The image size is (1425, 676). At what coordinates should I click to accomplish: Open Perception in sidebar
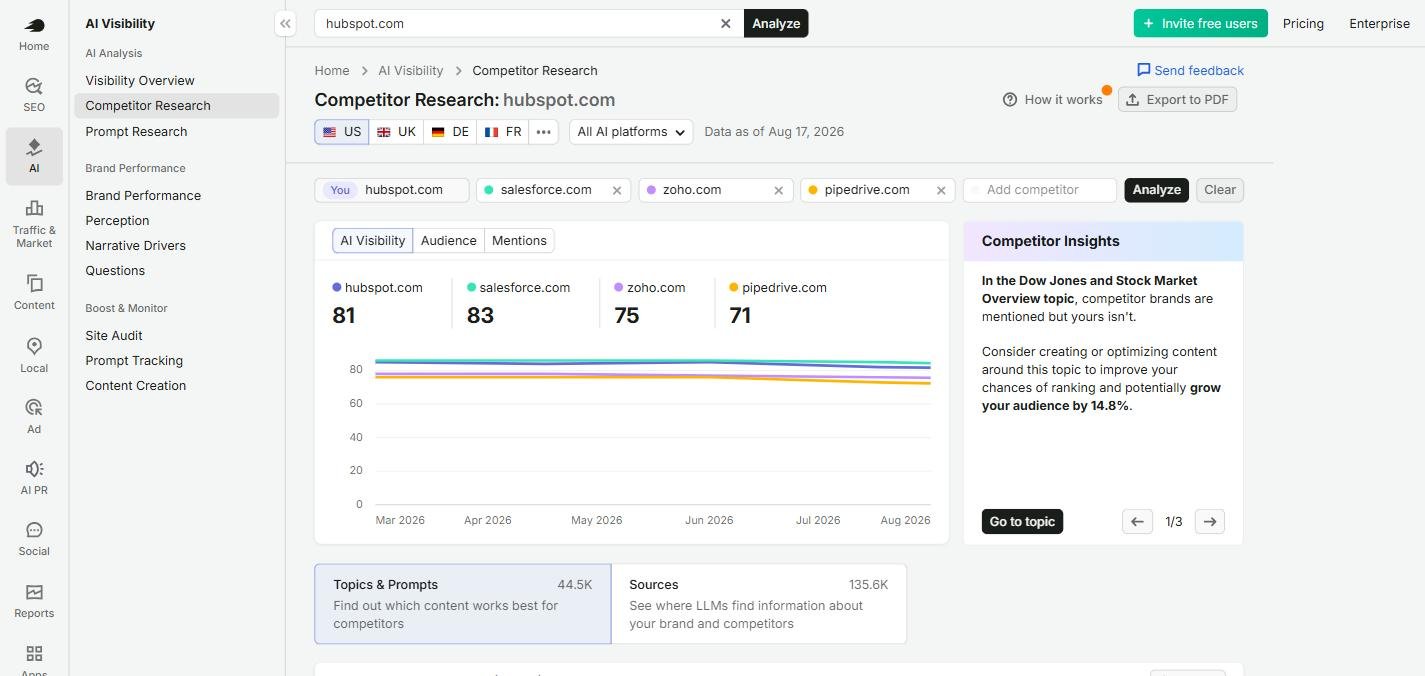click(x=117, y=220)
